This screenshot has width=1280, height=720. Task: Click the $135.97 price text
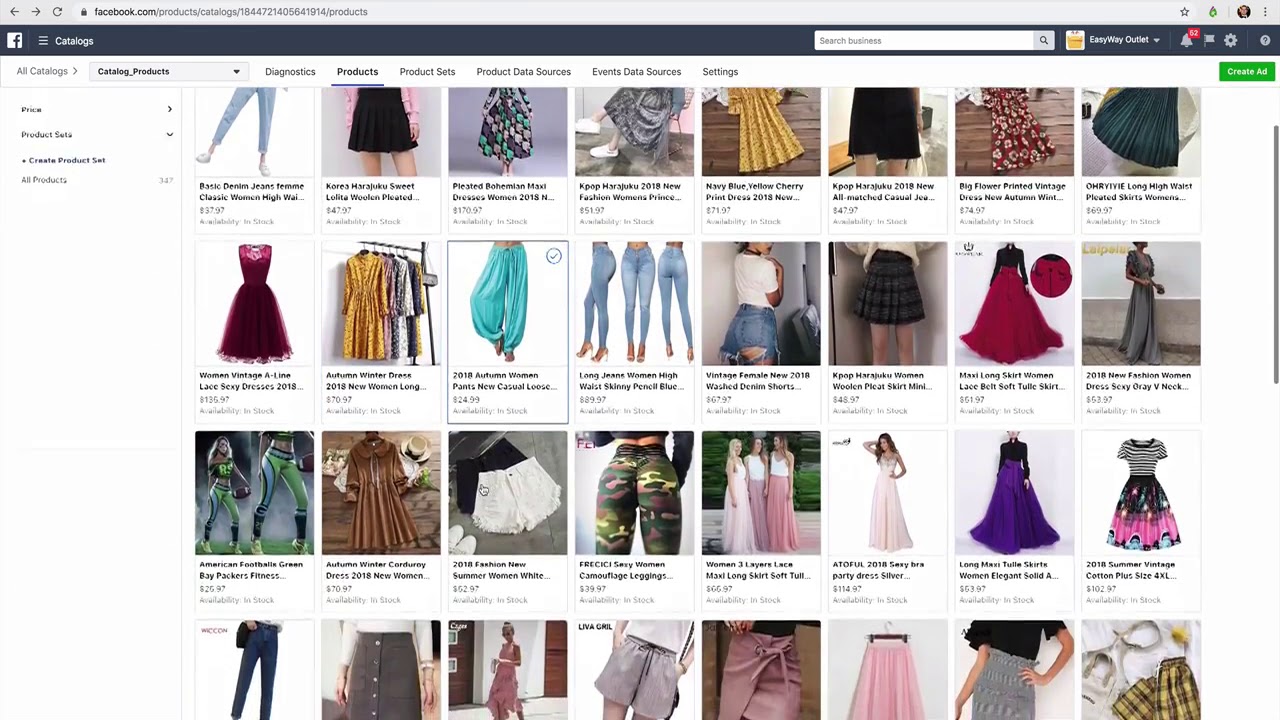click(214, 400)
